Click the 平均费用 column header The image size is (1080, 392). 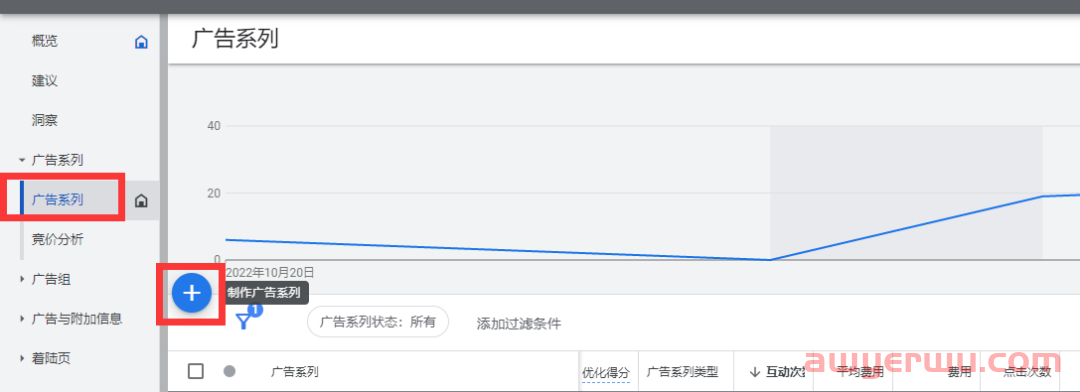861,372
